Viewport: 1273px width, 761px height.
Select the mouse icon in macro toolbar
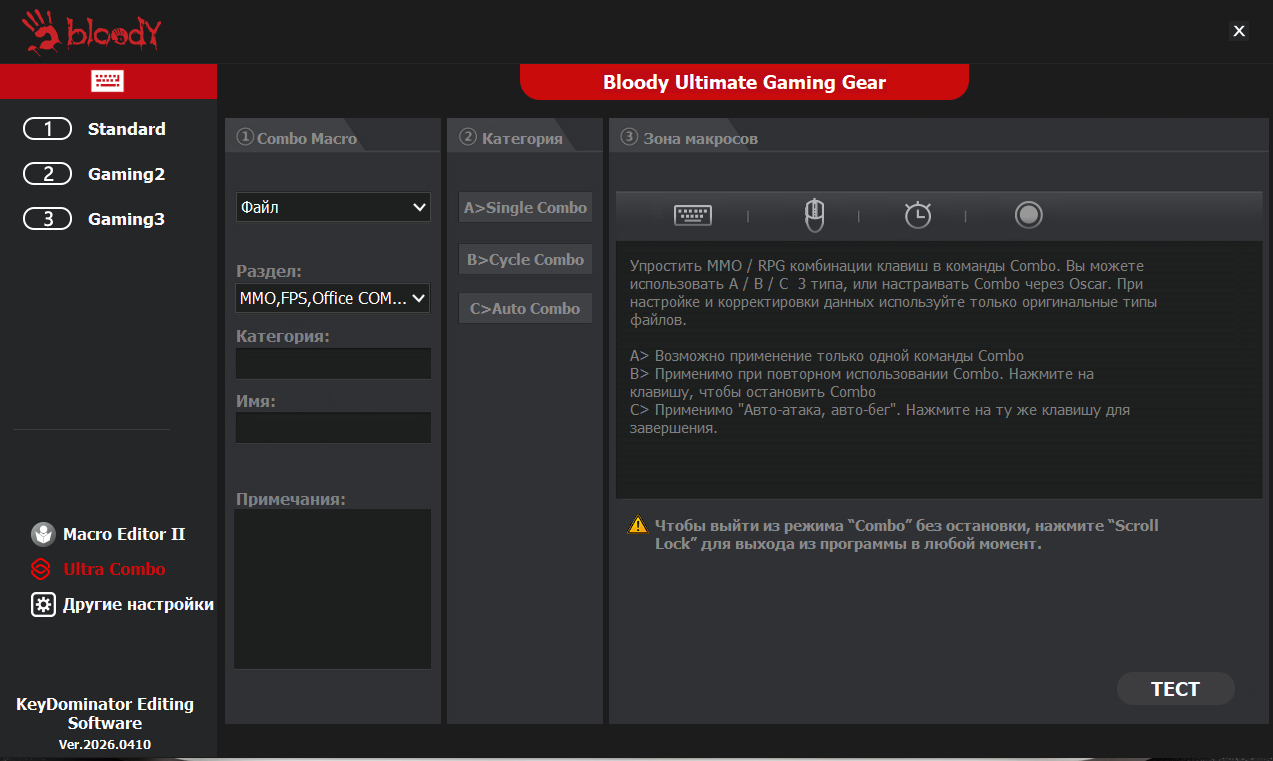[x=815, y=215]
